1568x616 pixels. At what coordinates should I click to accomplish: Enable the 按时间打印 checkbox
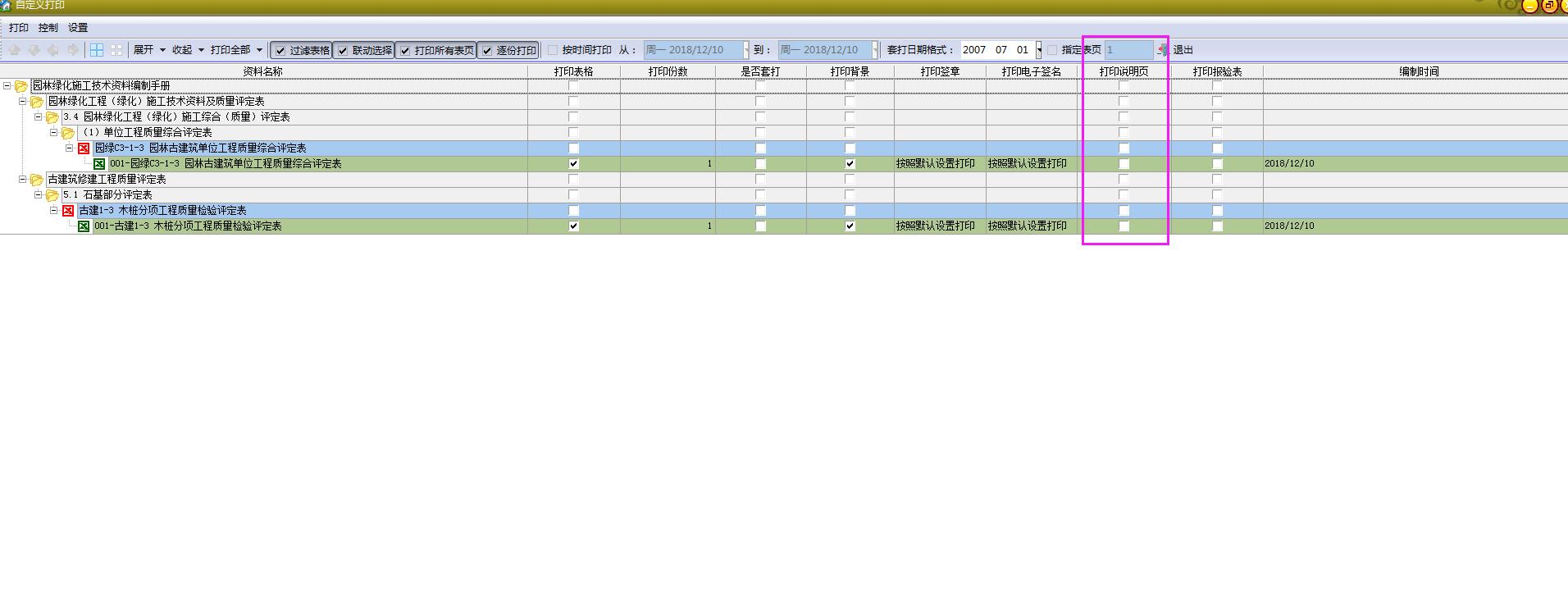click(x=553, y=50)
